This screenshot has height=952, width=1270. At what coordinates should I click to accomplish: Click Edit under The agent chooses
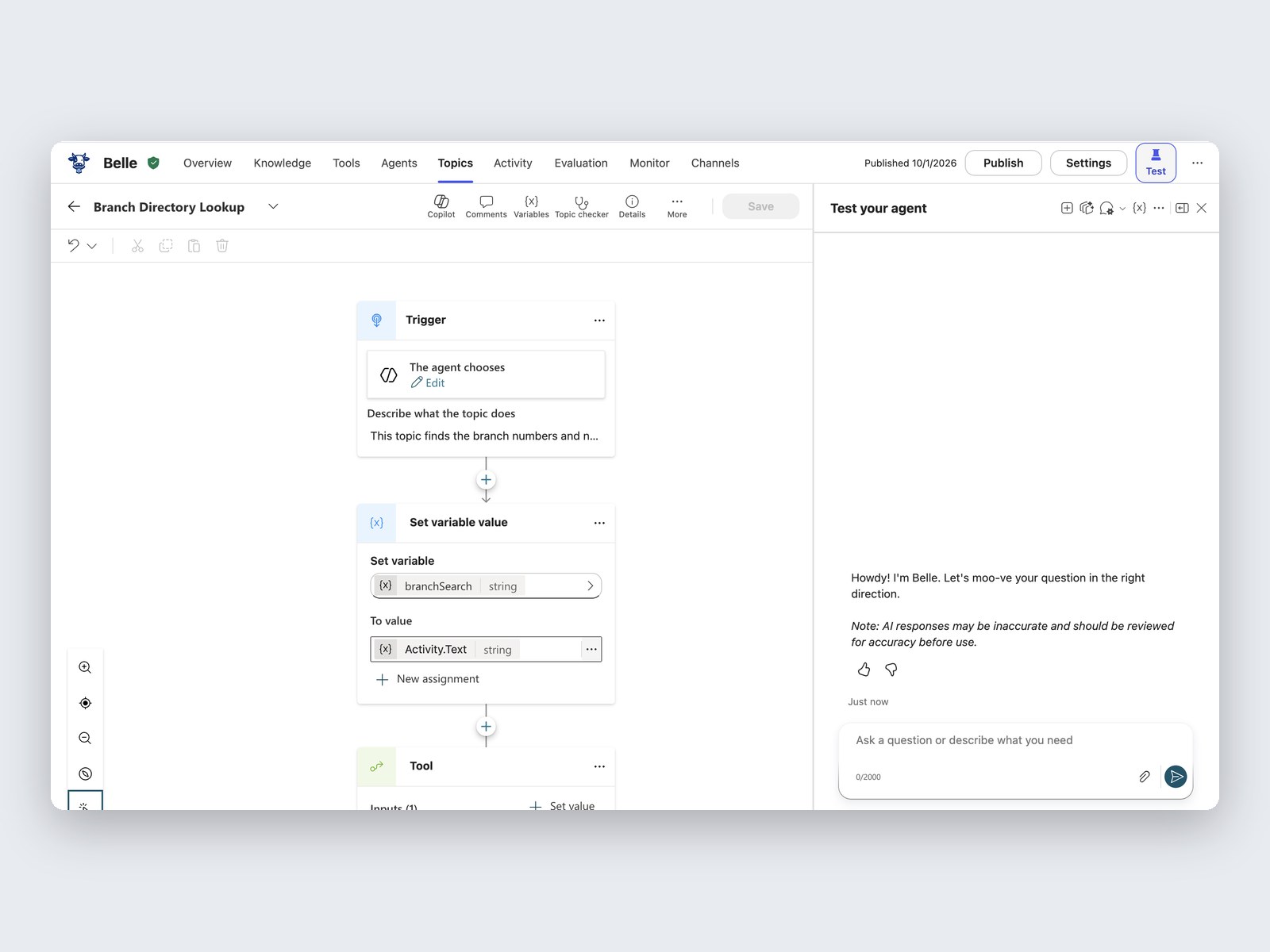point(428,382)
